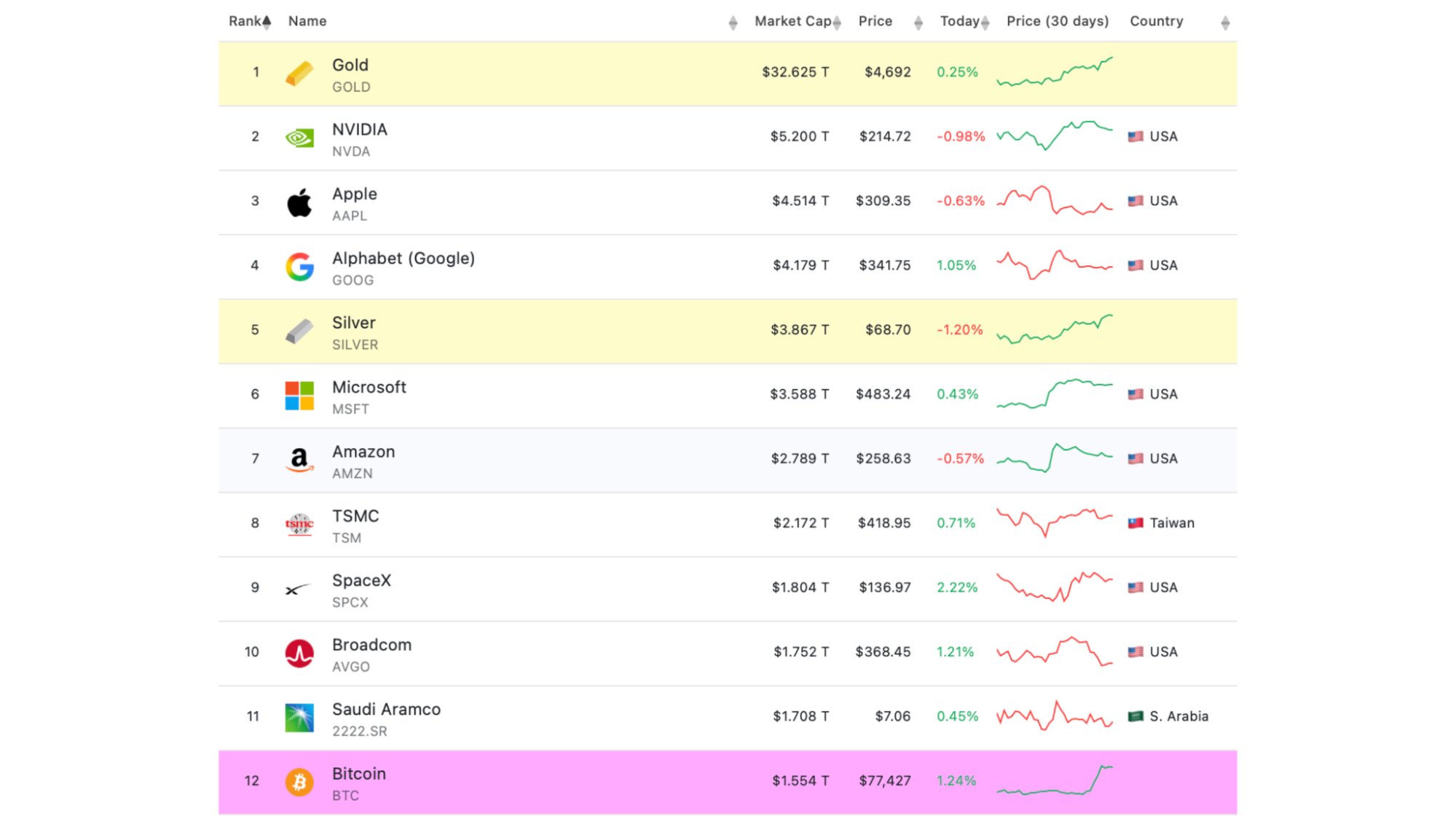1456x819 pixels.
Task: Click the $5.200 T market cap
Action: pos(800,136)
